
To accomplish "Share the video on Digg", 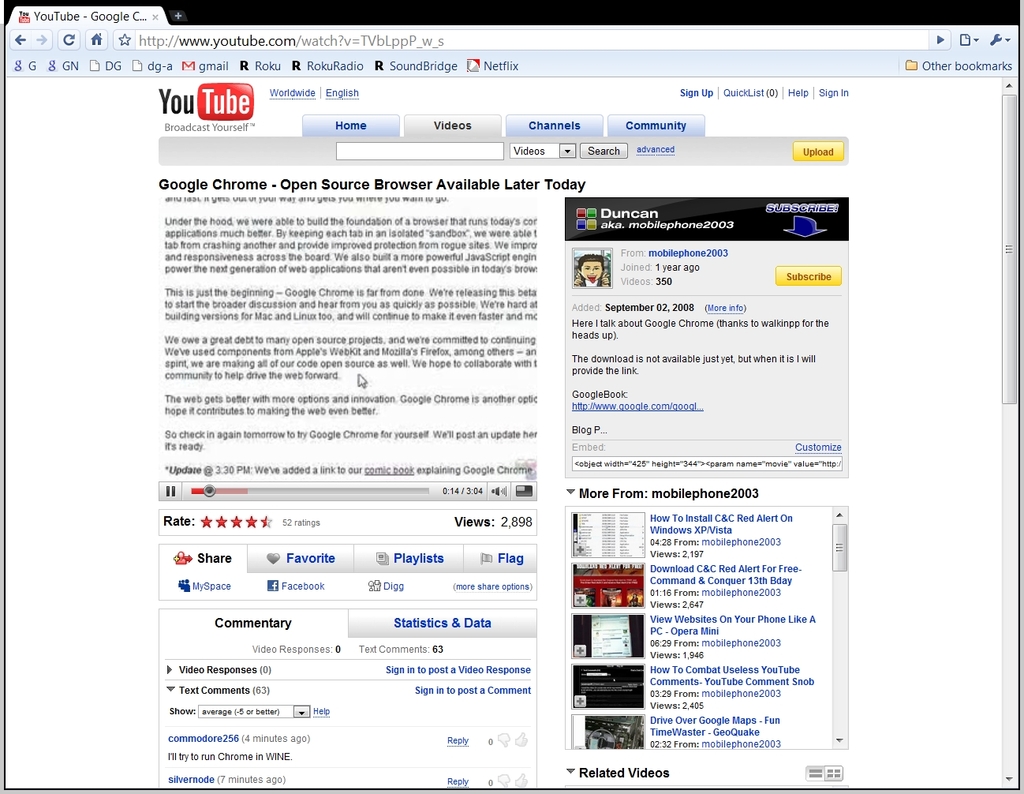I will pyautogui.click(x=386, y=586).
